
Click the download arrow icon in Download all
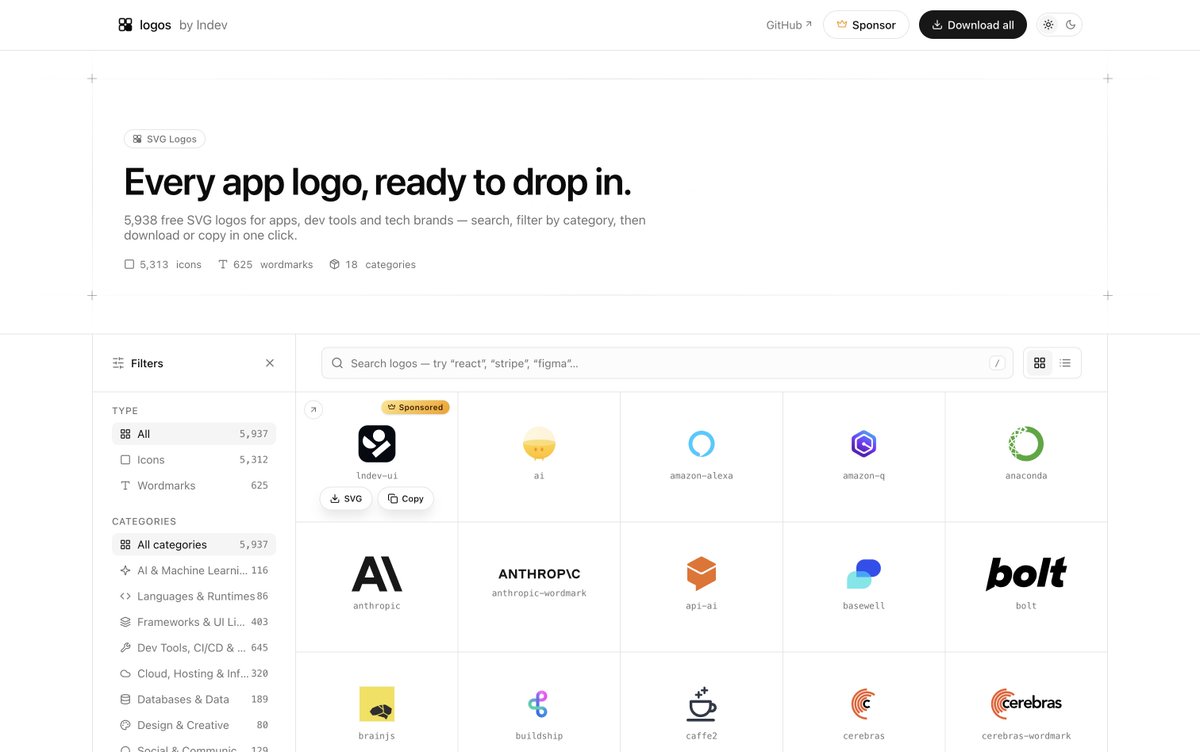point(937,25)
